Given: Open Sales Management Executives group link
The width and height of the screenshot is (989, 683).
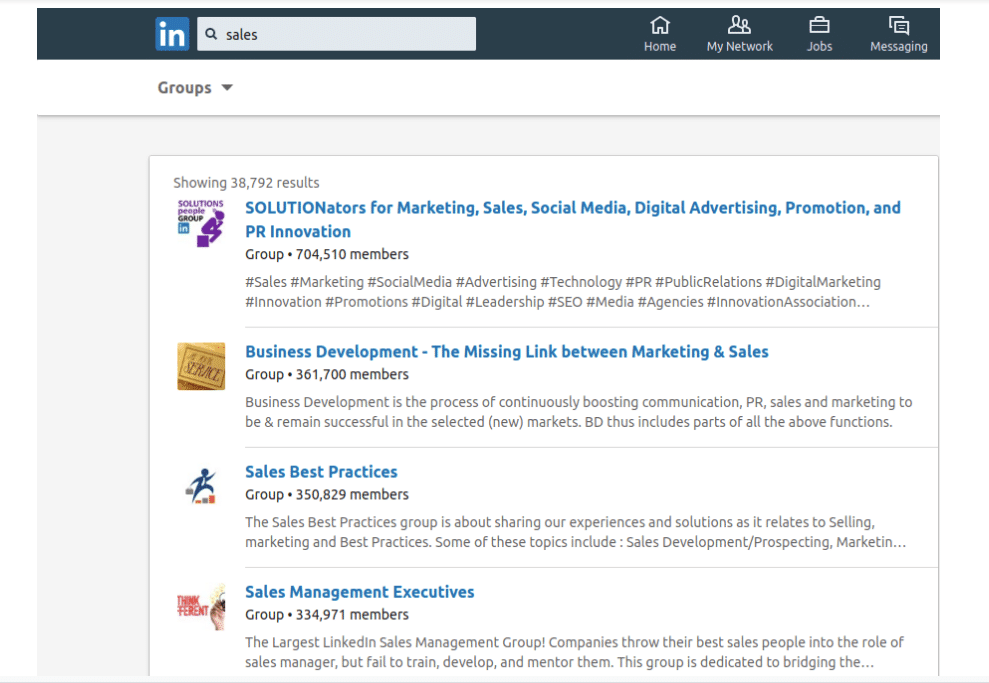Looking at the screenshot, I should (360, 592).
